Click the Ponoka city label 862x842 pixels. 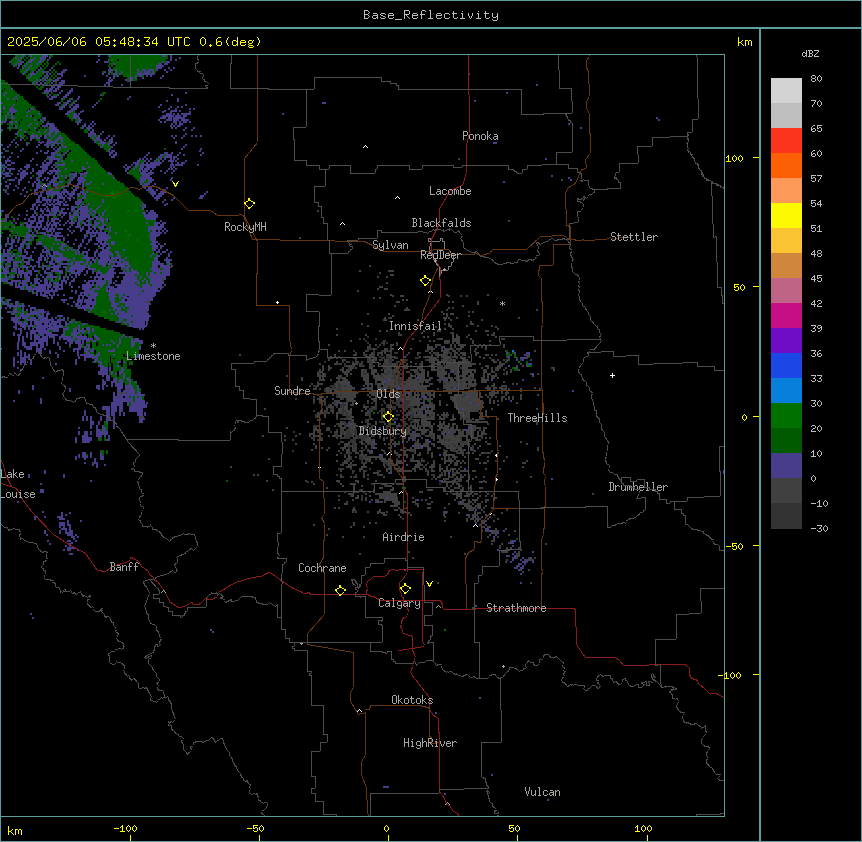point(480,136)
